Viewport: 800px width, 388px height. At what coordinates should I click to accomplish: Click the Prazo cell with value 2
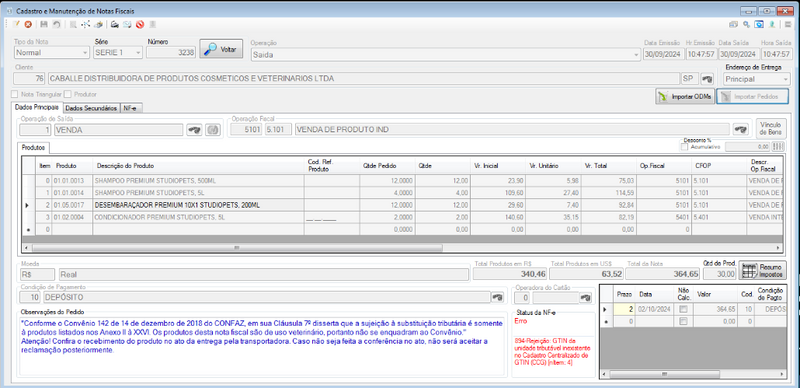pyautogui.click(x=624, y=309)
